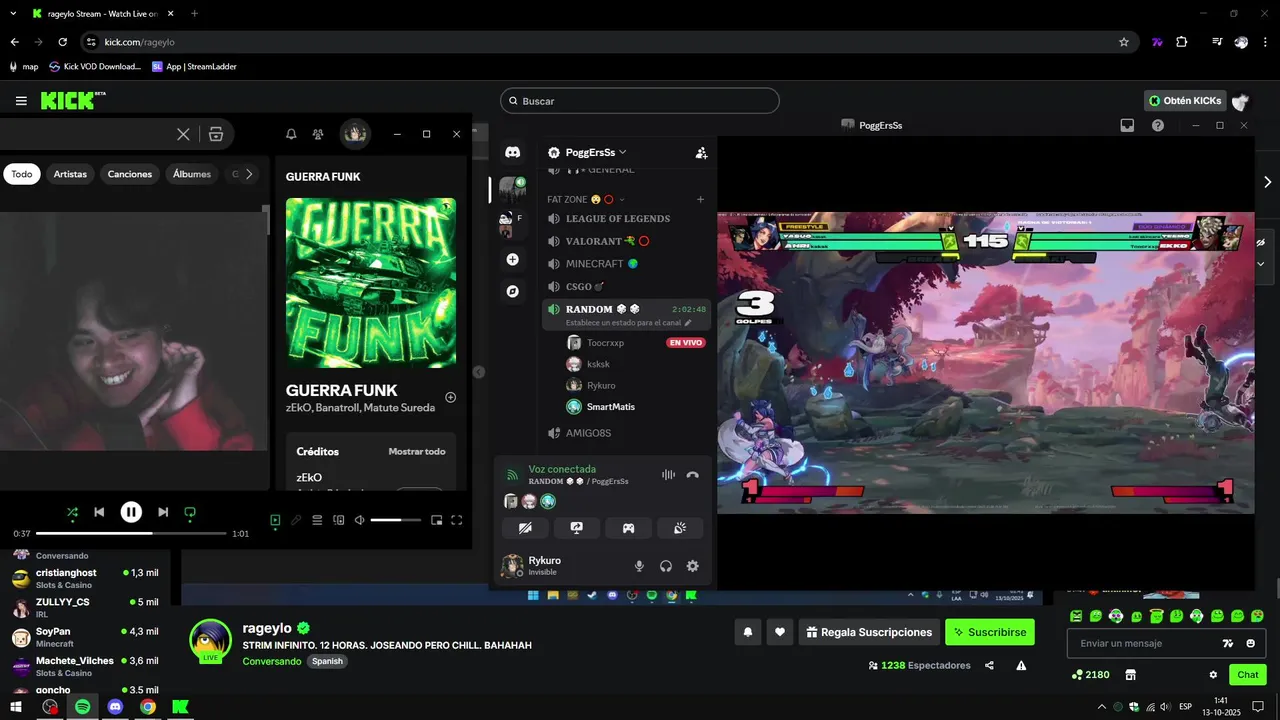Image resolution: width=1280 pixels, height=720 pixels.
Task: Open Discord invite people icon
Action: coord(701,153)
